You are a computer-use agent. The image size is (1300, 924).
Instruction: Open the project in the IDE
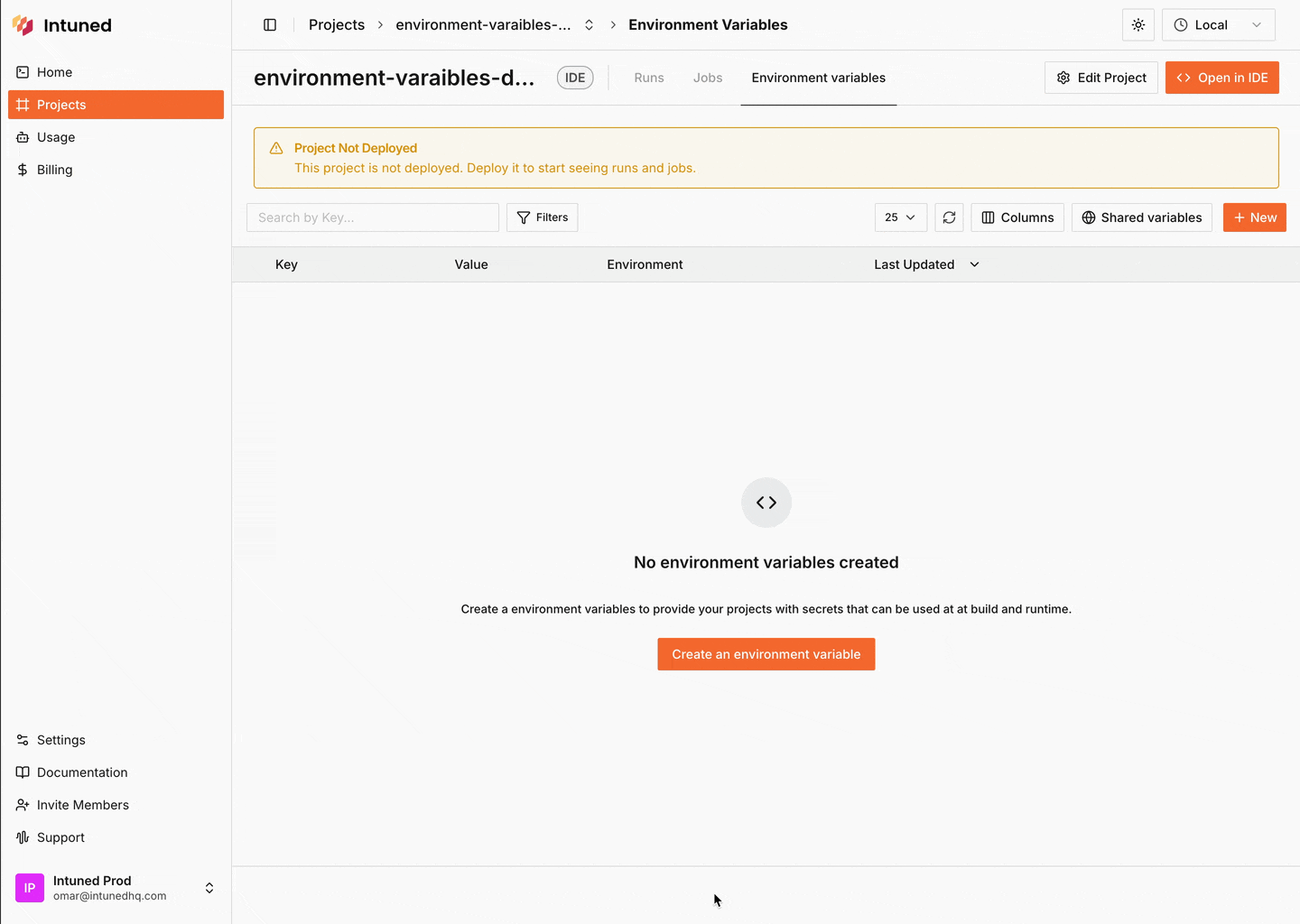point(1222,78)
